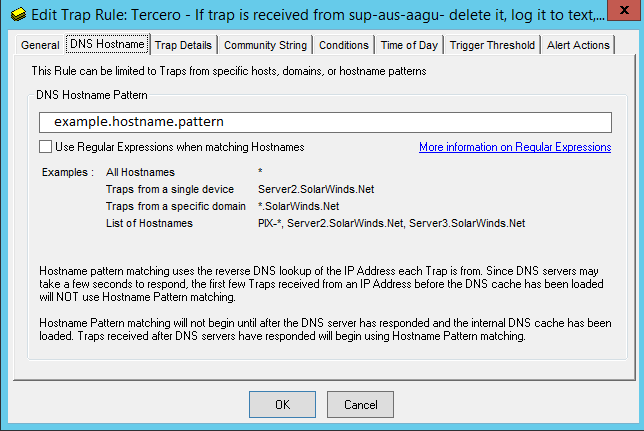The image size is (644, 431).
Task: Select the DNS Hostname tab
Action: click(107, 44)
